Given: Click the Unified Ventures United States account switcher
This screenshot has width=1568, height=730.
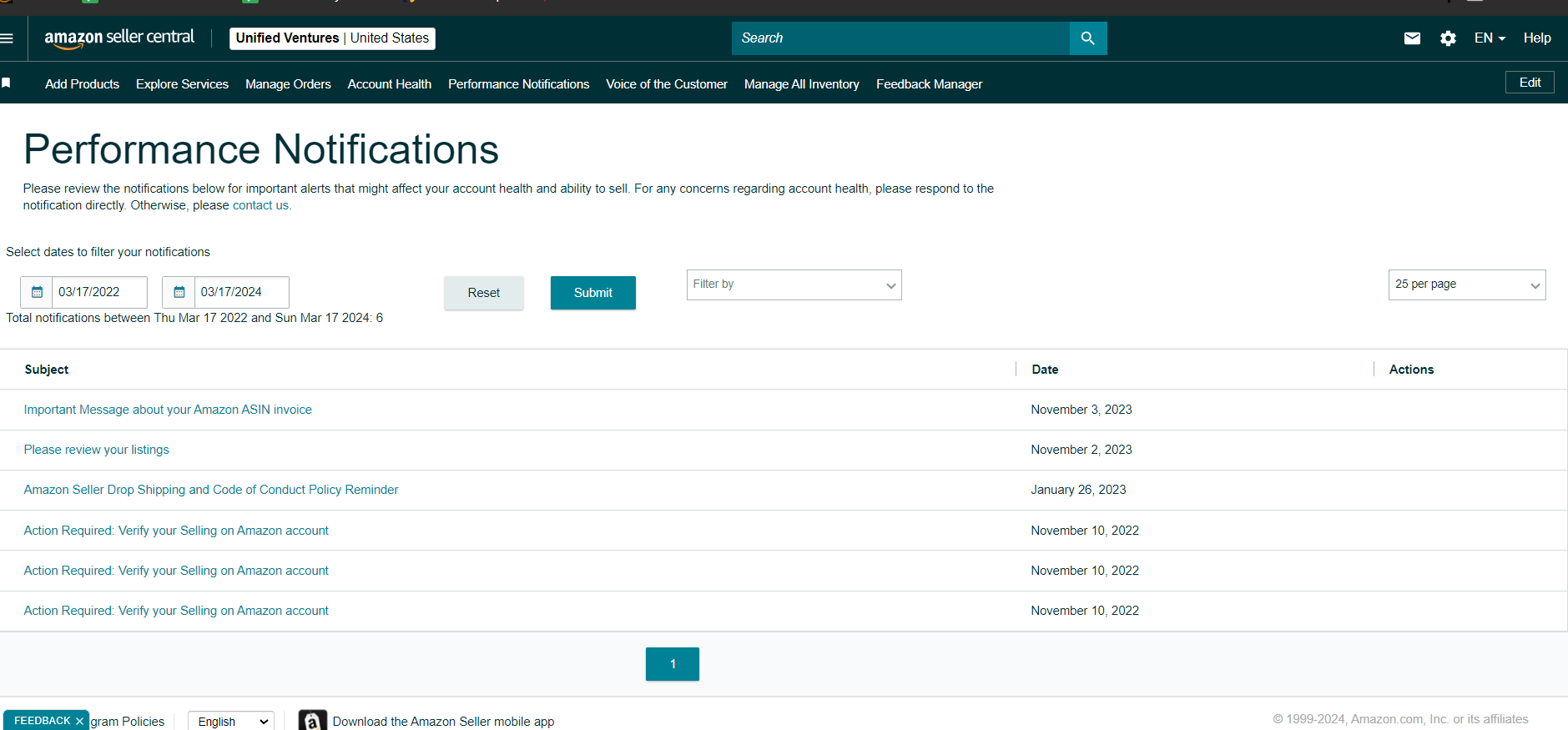Looking at the screenshot, I should [x=332, y=38].
